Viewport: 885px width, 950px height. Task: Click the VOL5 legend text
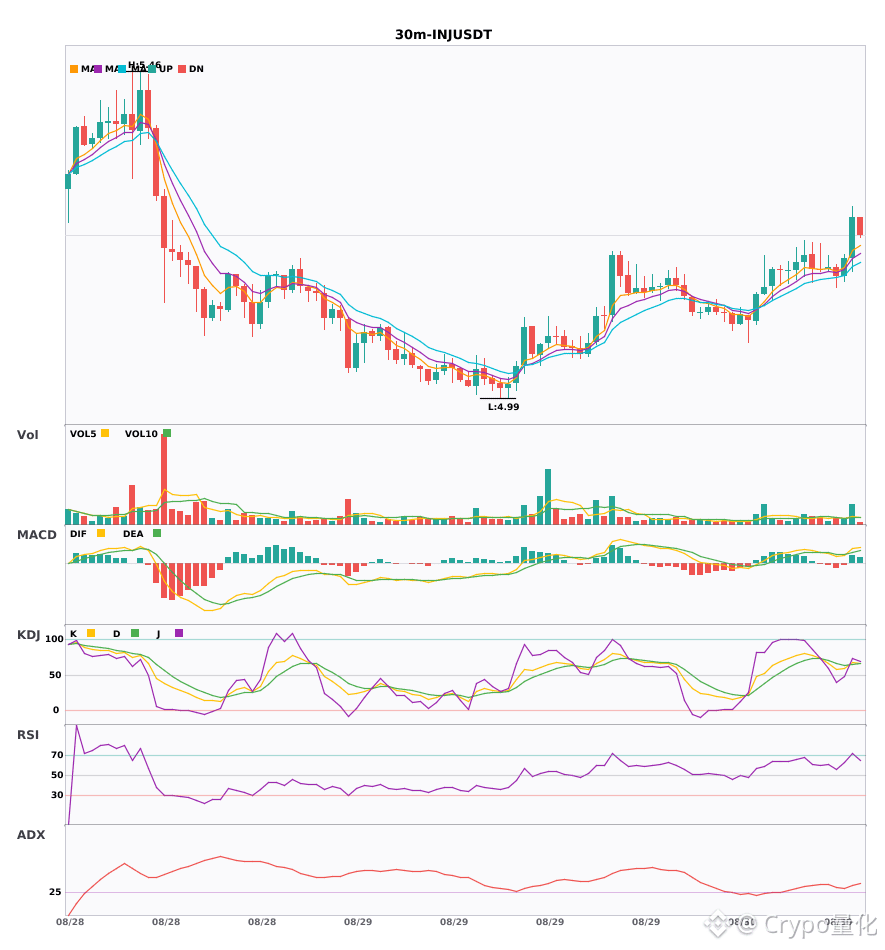point(83,434)
